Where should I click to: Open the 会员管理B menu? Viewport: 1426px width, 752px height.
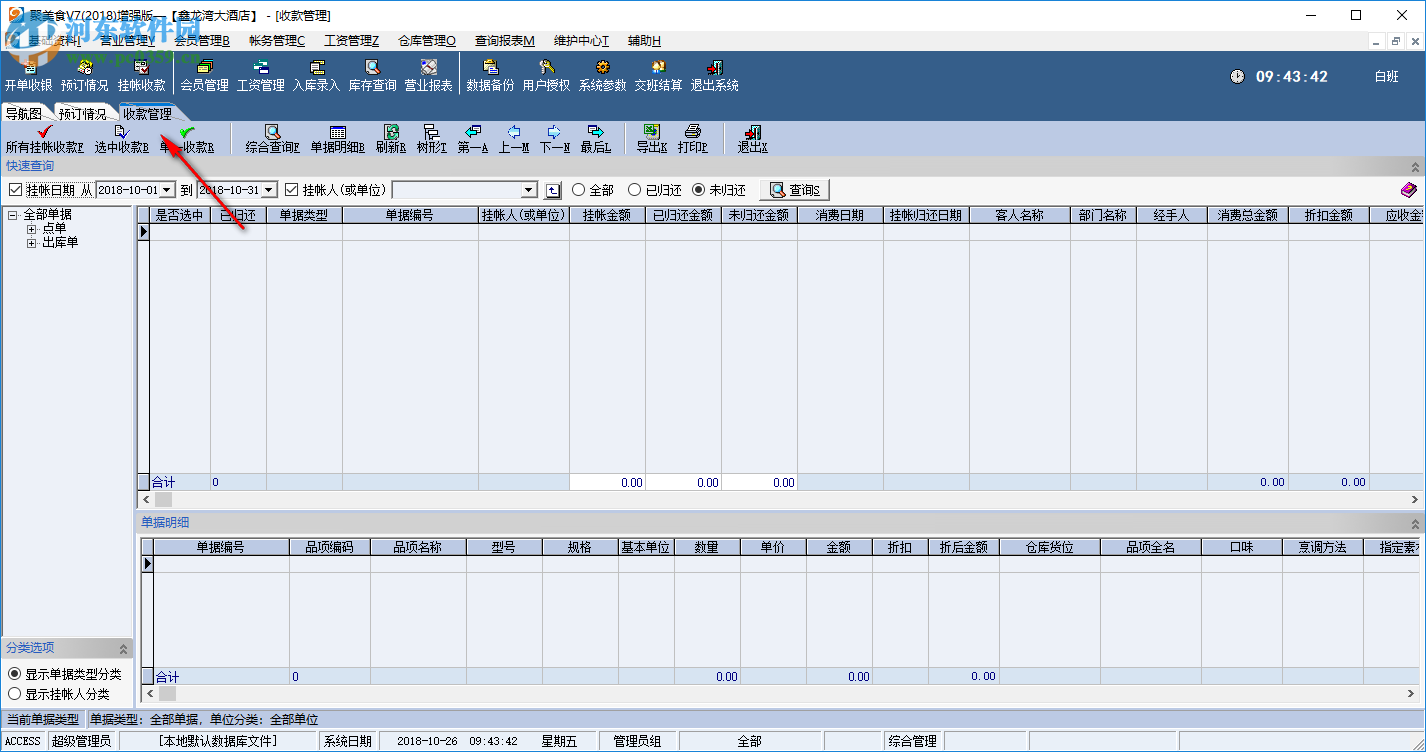[202, 41]
